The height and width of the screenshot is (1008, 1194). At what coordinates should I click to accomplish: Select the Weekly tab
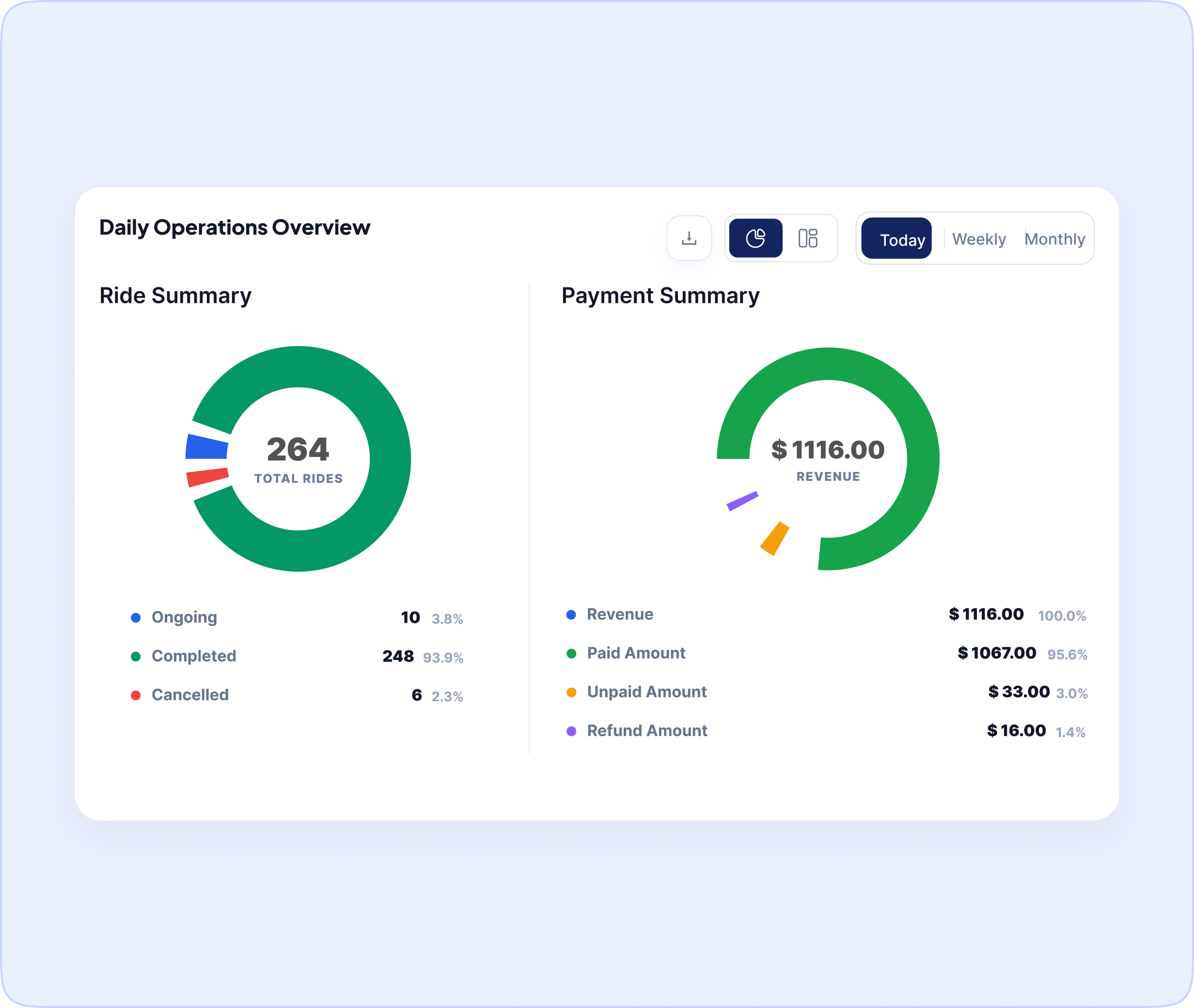click(979, 239)
